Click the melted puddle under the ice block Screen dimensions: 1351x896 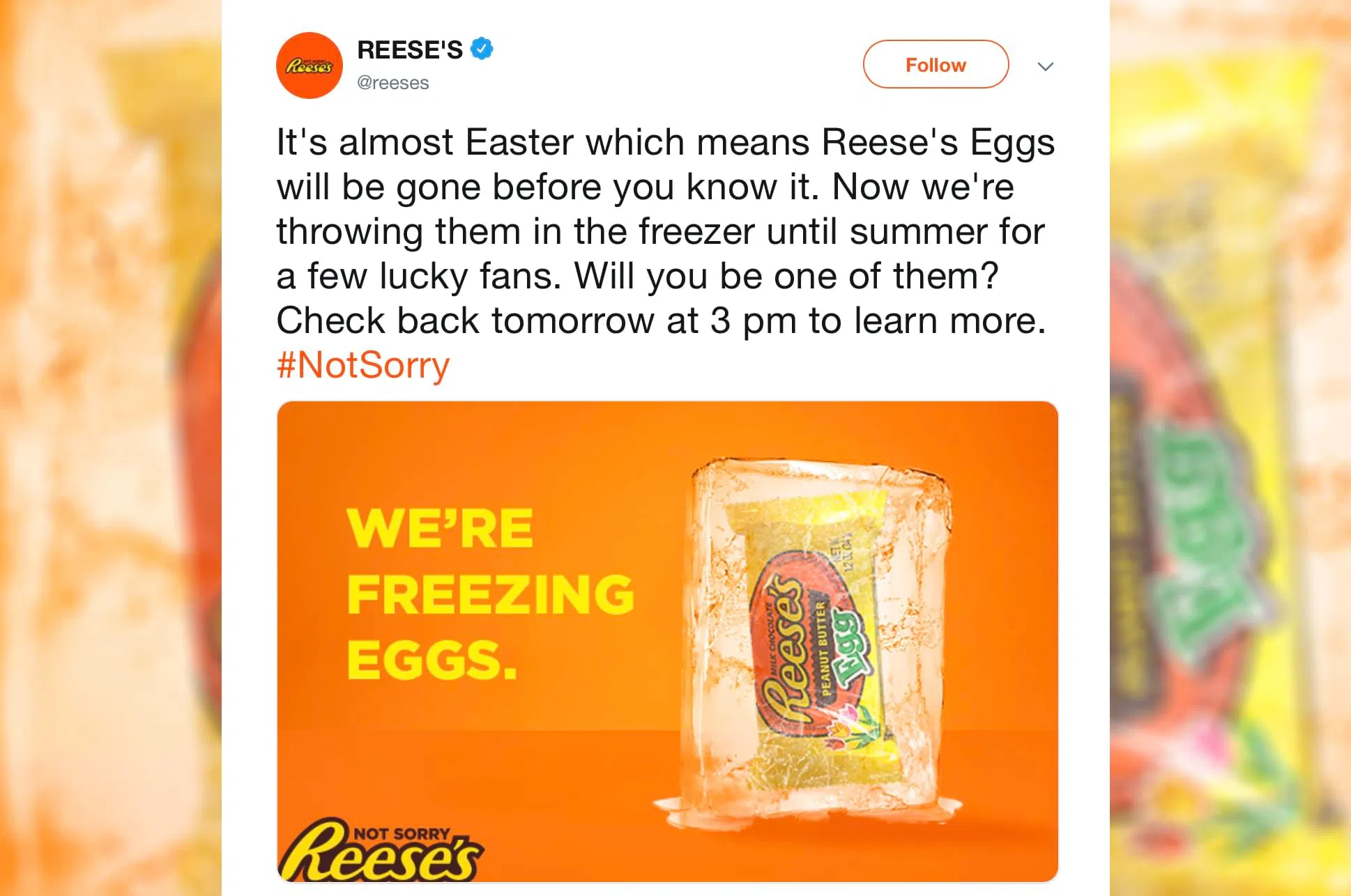(809, 812)
